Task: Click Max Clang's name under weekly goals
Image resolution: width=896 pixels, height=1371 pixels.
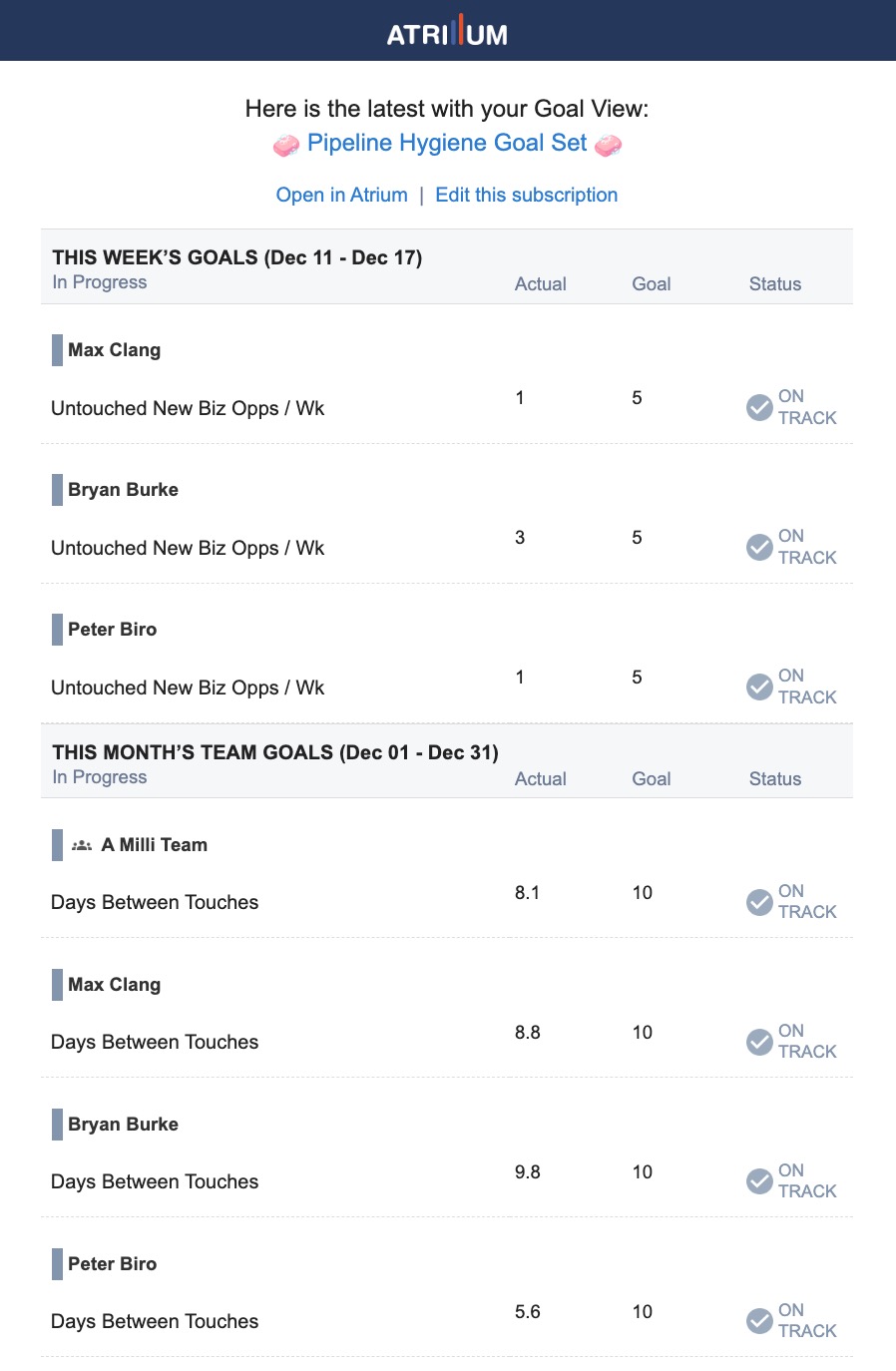Action: click(115, 350)
